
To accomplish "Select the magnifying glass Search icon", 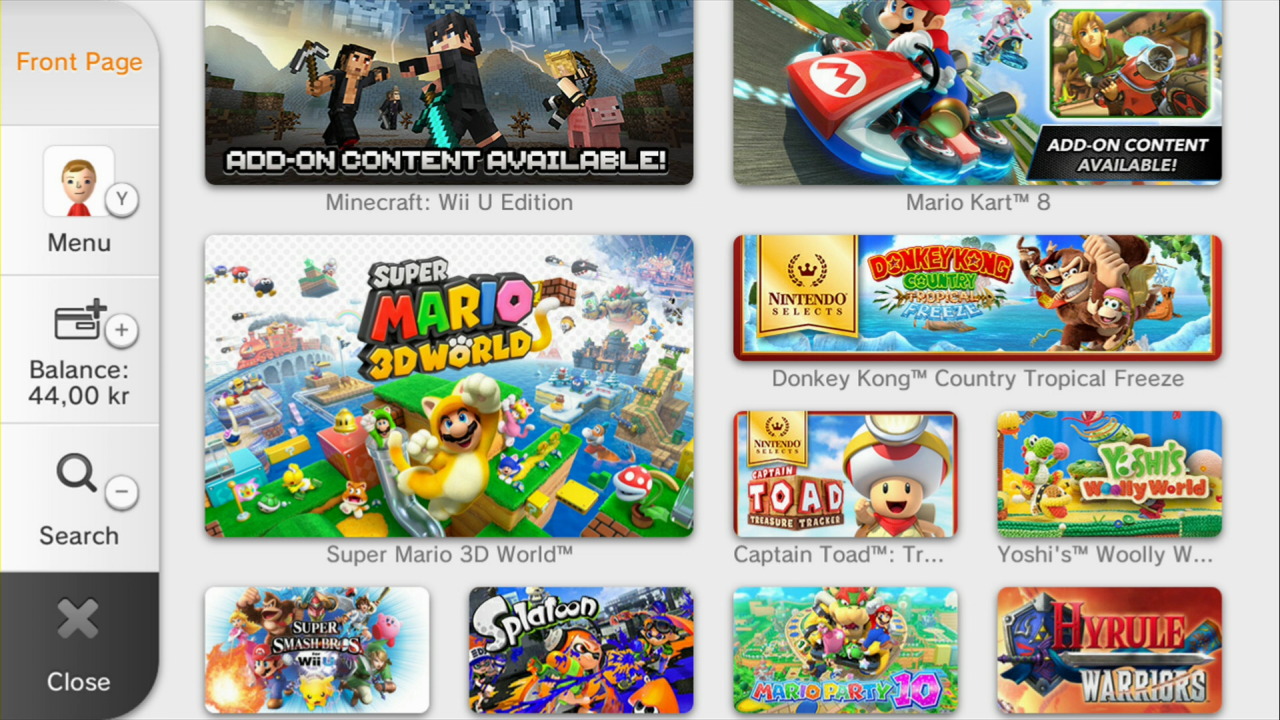I will [76, 473].
